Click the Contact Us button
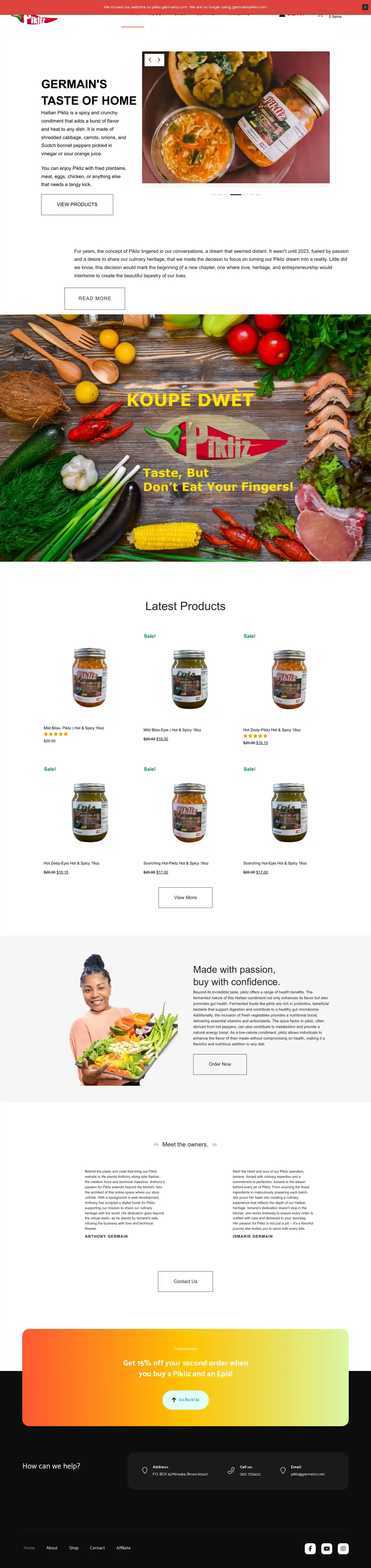The height and width of the screenshot is (1568, 371). coord(185,1281)
